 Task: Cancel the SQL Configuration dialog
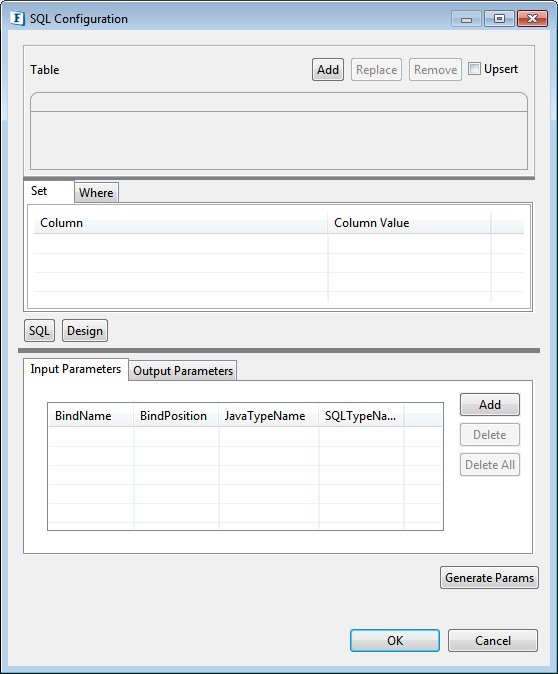[493, 640]
